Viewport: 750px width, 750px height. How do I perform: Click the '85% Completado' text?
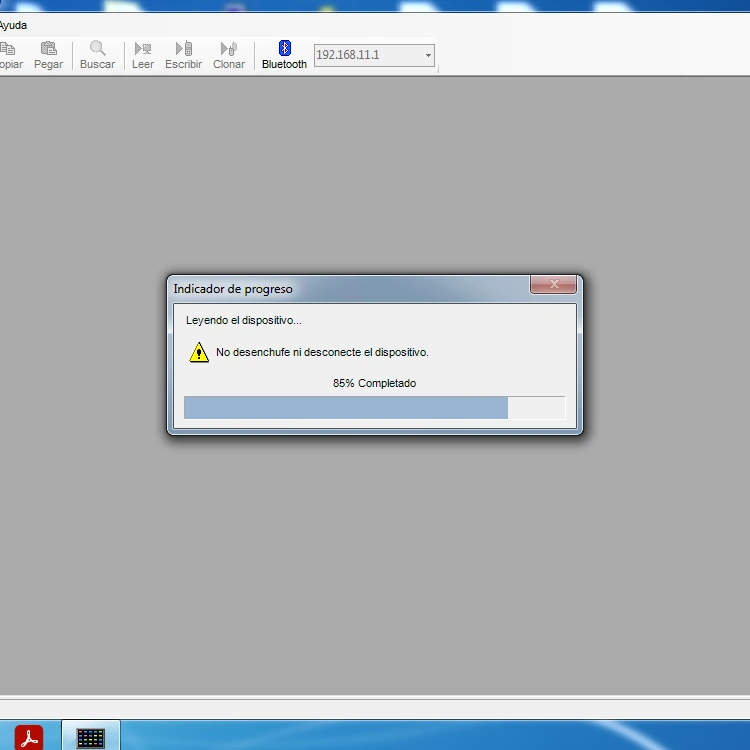[375, 383]
